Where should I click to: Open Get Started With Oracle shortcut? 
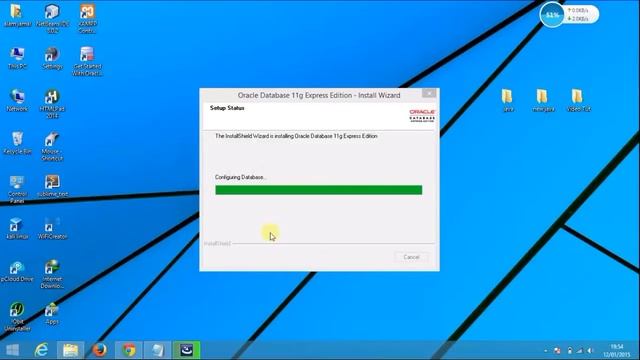click(x=87, y=61)
